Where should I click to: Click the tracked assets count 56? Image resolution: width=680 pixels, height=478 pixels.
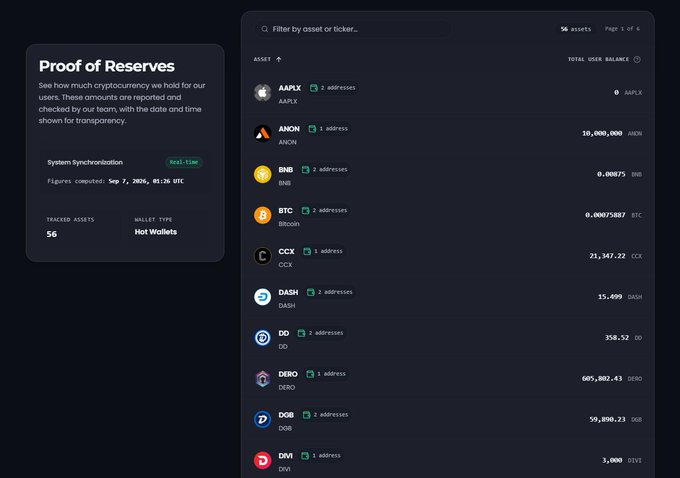[x=52, y=234]
